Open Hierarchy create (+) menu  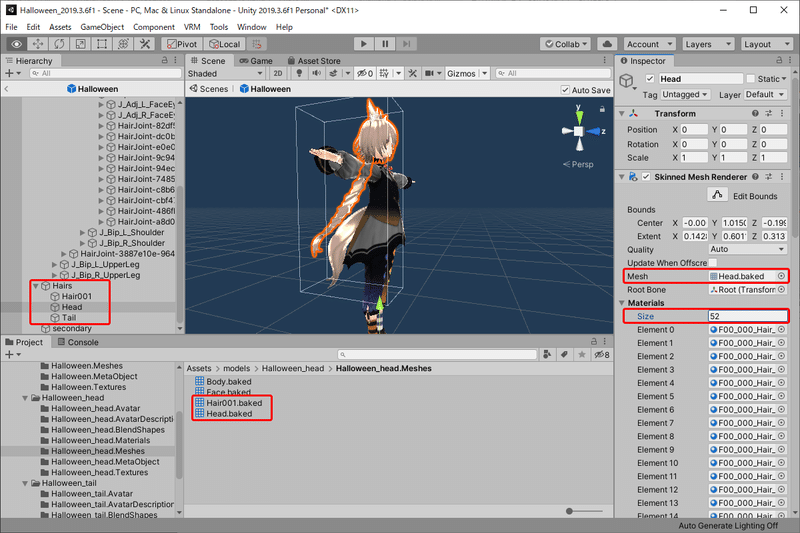tap(12, 73)
